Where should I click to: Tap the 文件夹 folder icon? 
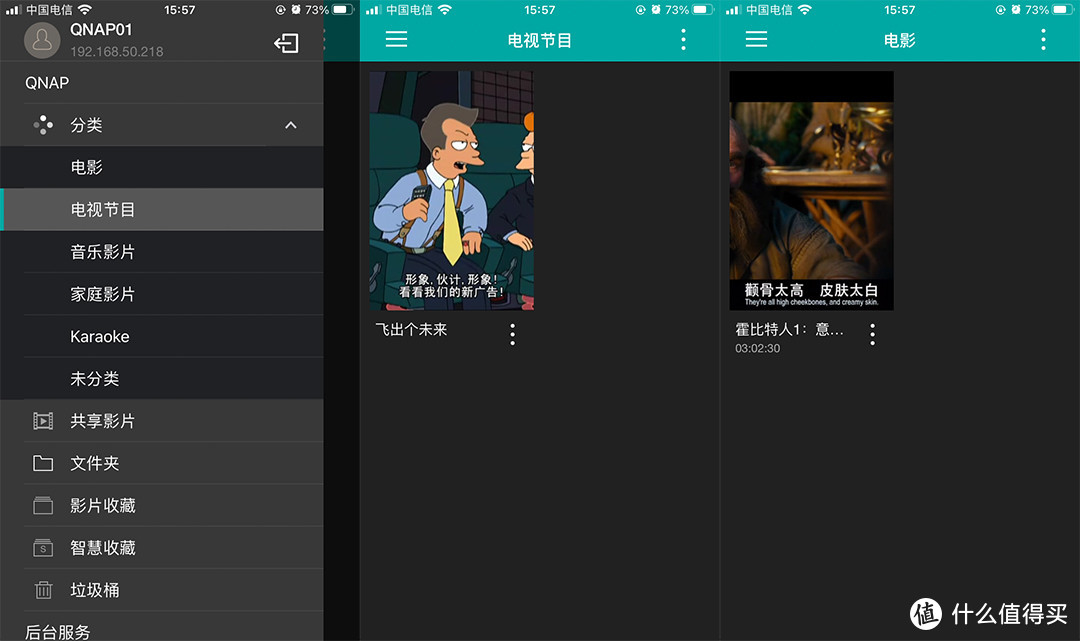(x=43, y=463)
